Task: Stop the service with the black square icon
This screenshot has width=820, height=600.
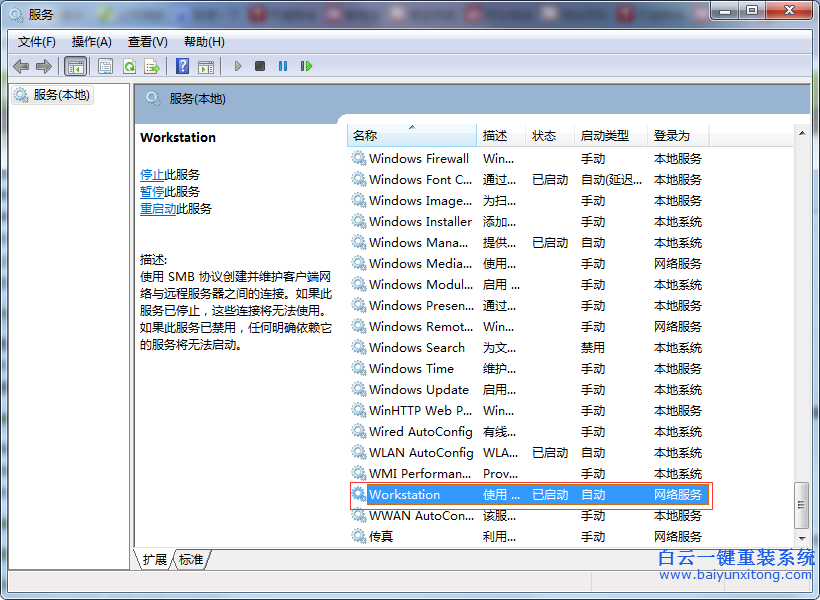Action: pyautogui.click(x=260, y=66)
